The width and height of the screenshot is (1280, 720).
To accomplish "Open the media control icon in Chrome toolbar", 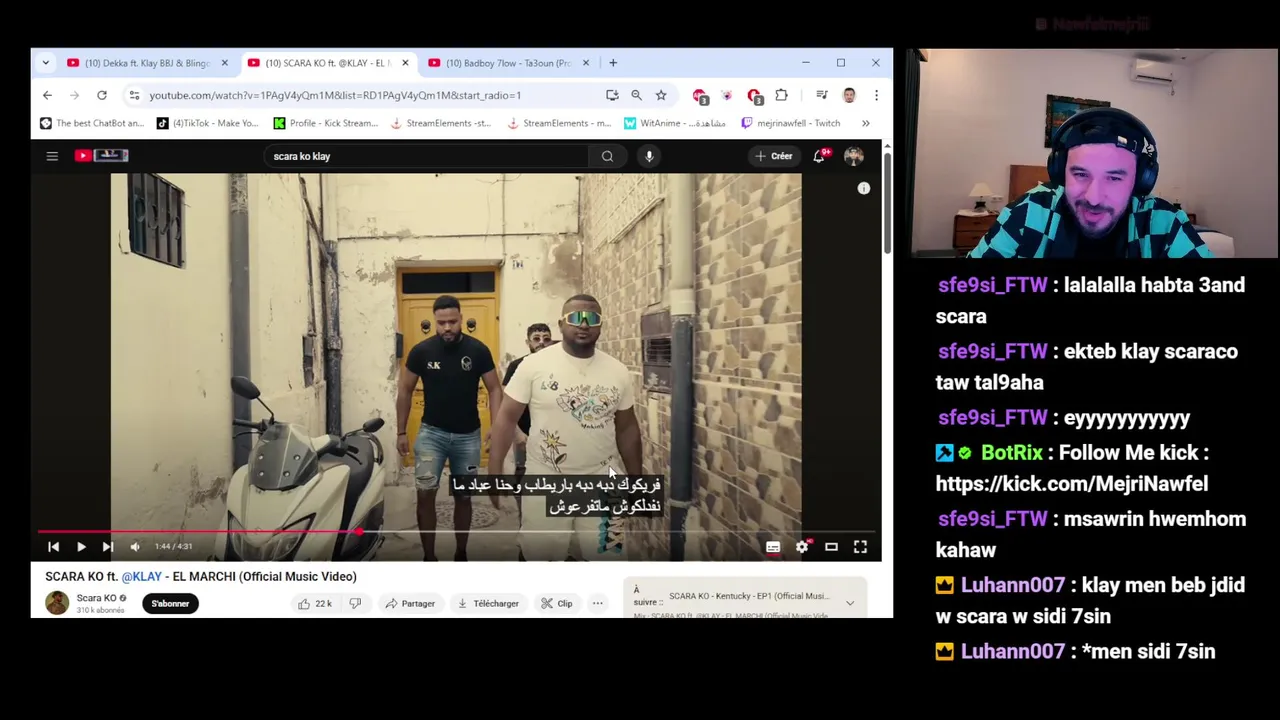I will pos(822,95).
